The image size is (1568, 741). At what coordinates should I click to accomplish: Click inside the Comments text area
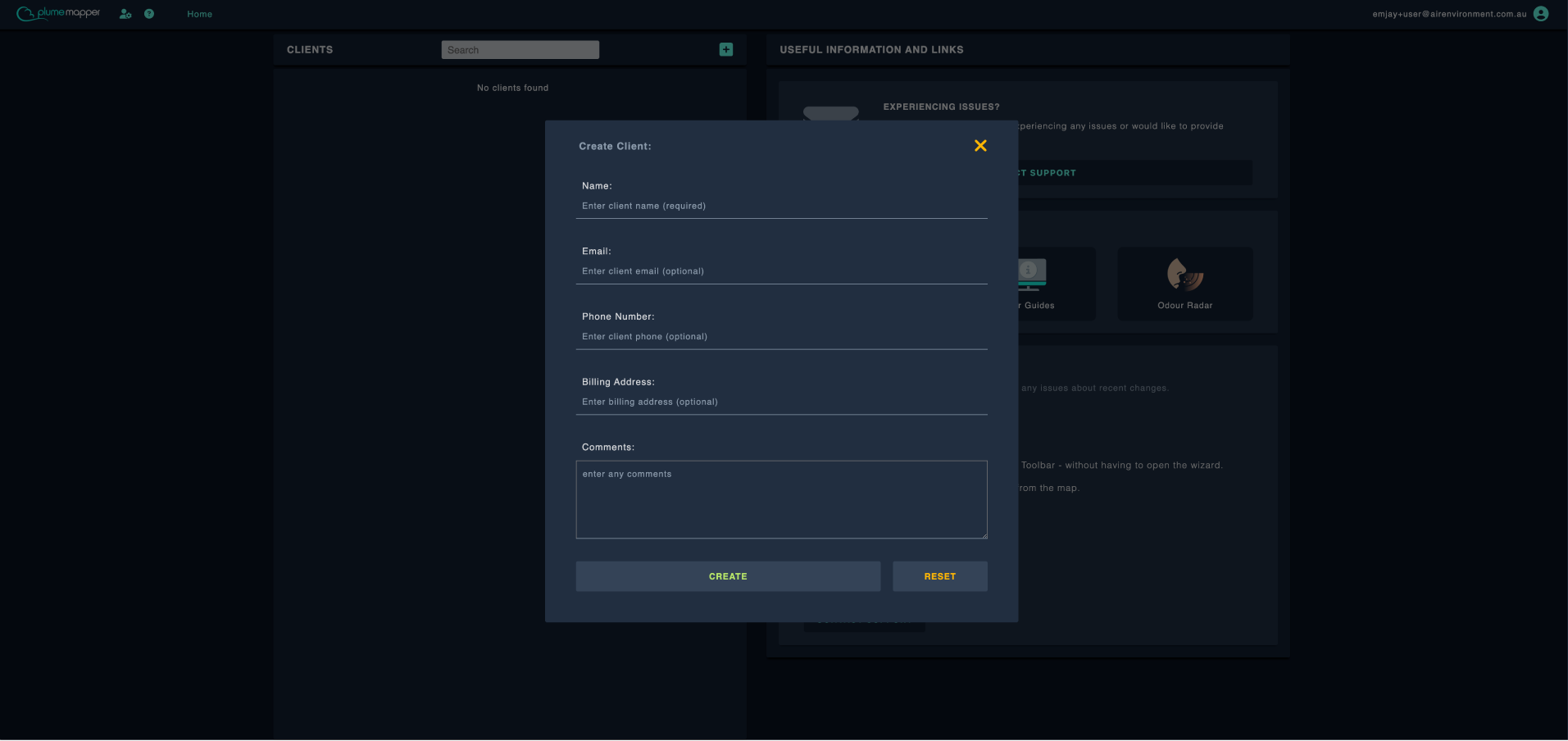(x=782, y=500)
